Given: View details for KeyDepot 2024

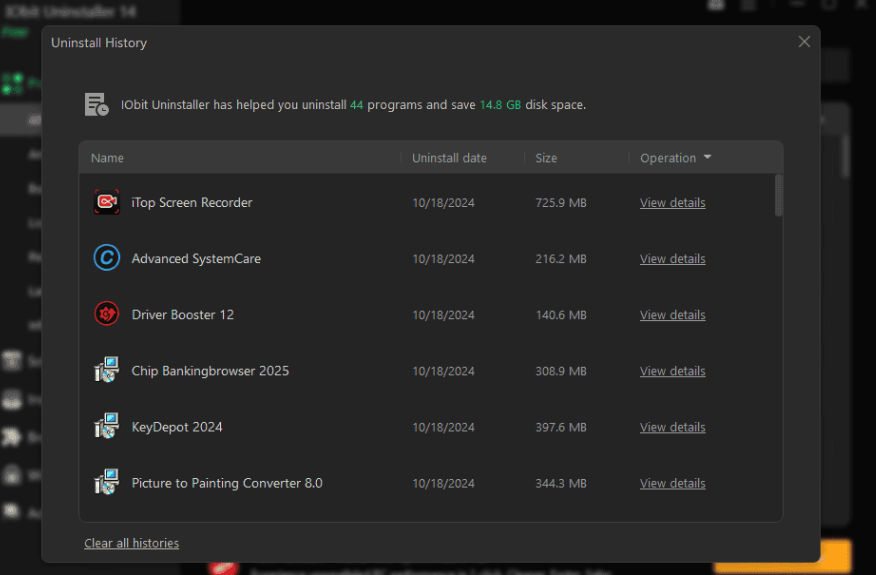Looking at the screenshot, I should [672, 427].
